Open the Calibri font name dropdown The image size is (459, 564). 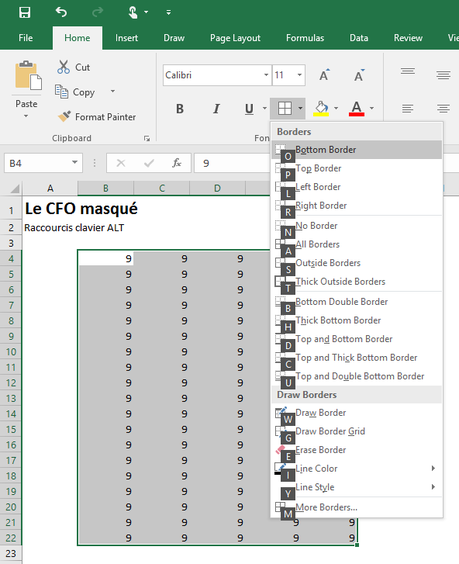[x=266, y=75]
